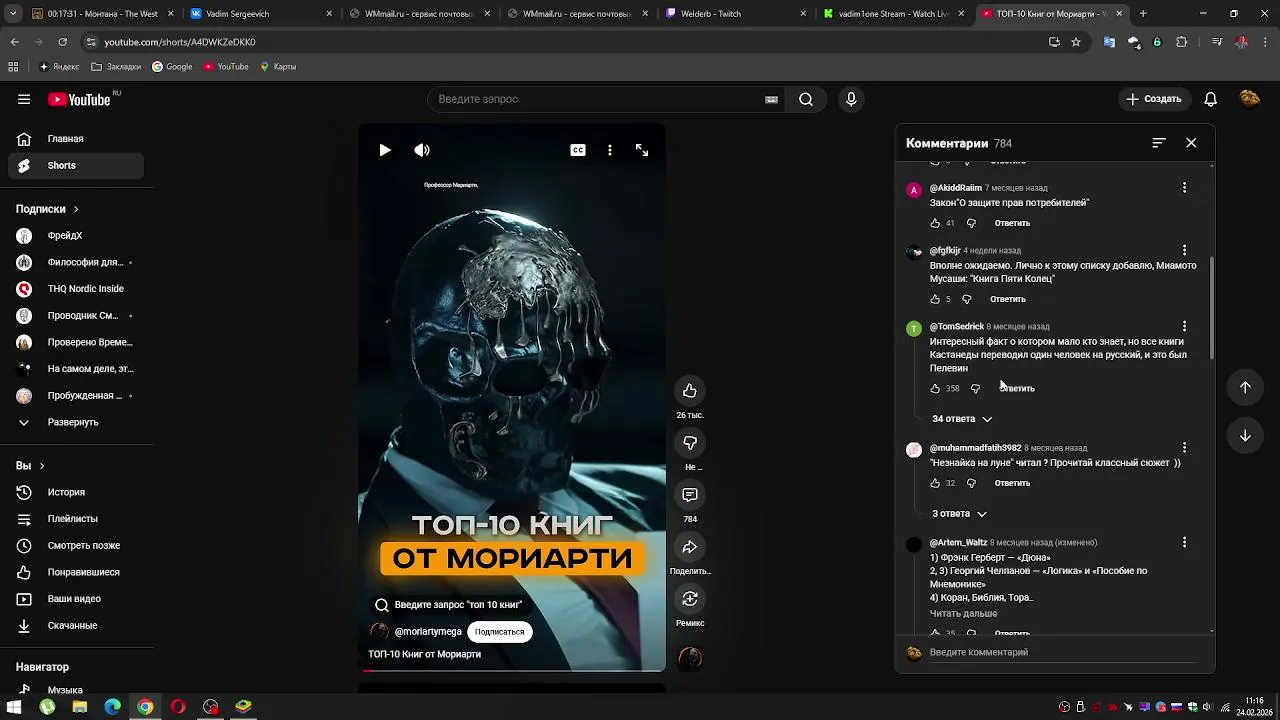This screenshot has width=1280, height=720.
Task: Mute the Shorts video volume
Action: tap(422, 150)
